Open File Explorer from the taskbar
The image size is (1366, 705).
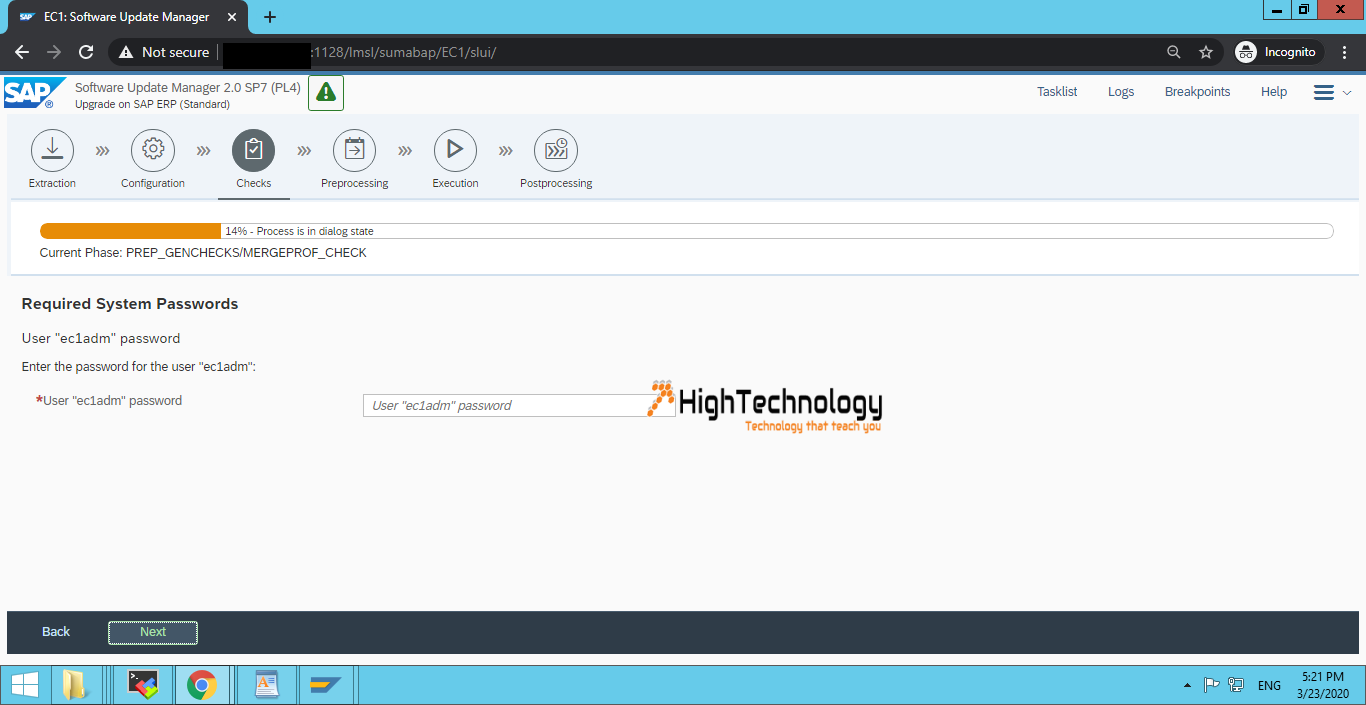[x=75, y=685]
